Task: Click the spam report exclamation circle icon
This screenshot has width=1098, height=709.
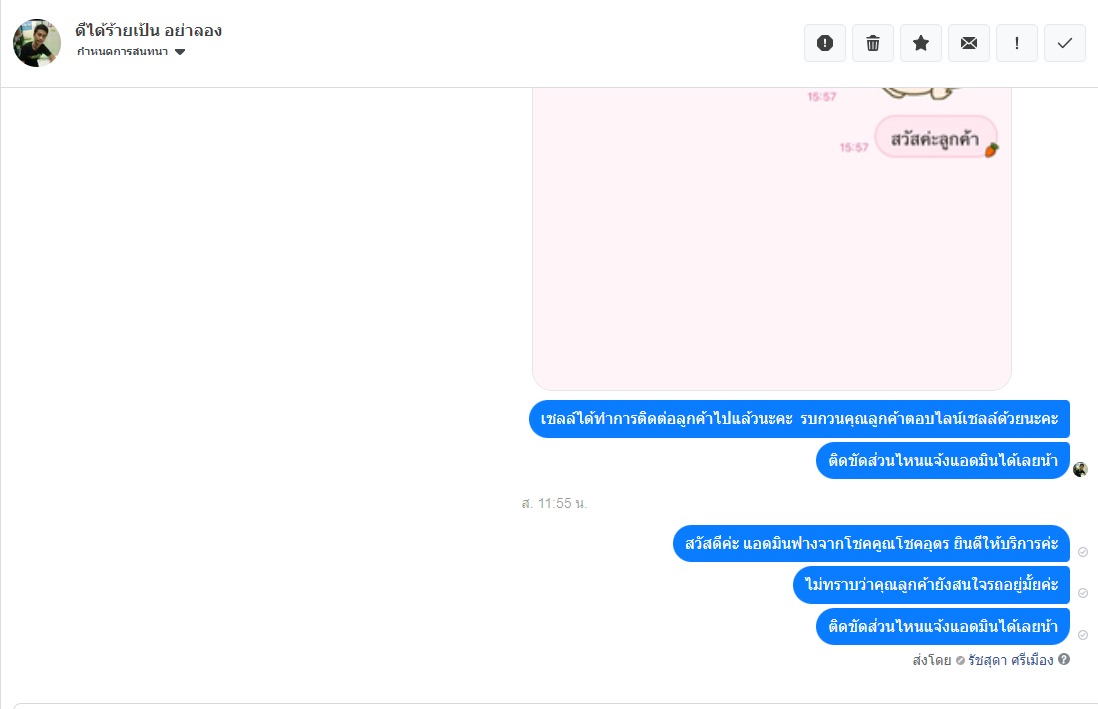Action: click(x=825, y=43)
